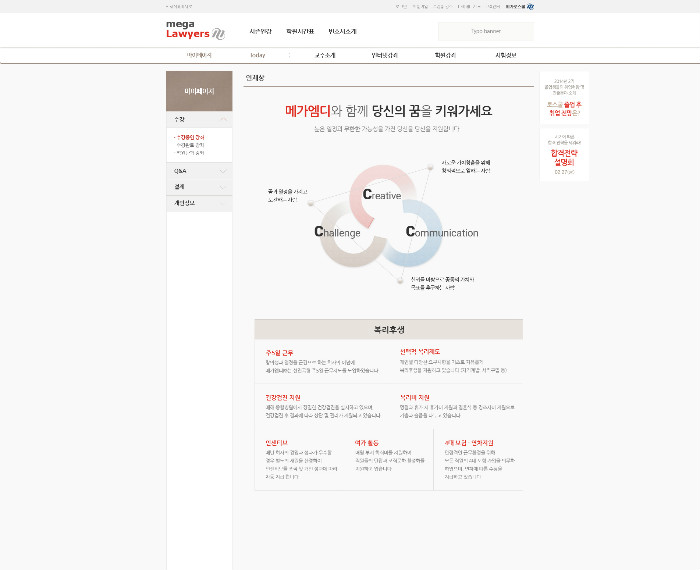Collapse the 수강 sidebar section chevron
This screenshot has height=570, width=700.
pos(223,119)
